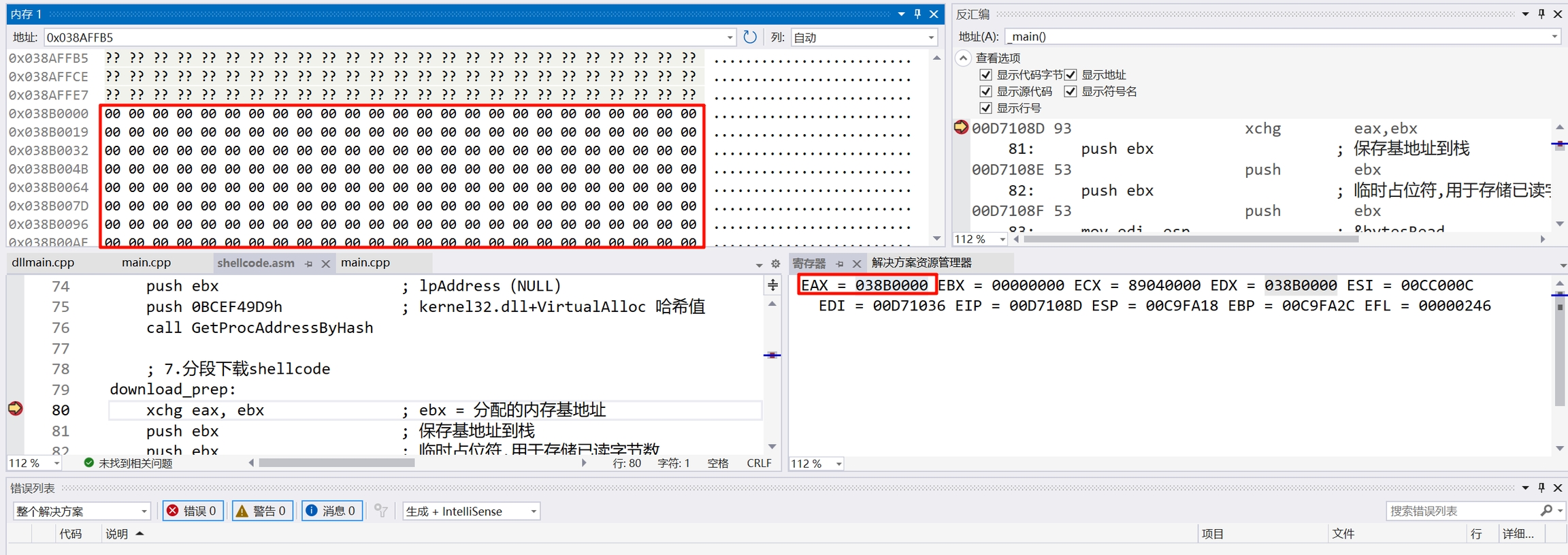Viewport: 1568px width, 555px height.
Task: Click the search icon in error list
Action: [1546, 511]
